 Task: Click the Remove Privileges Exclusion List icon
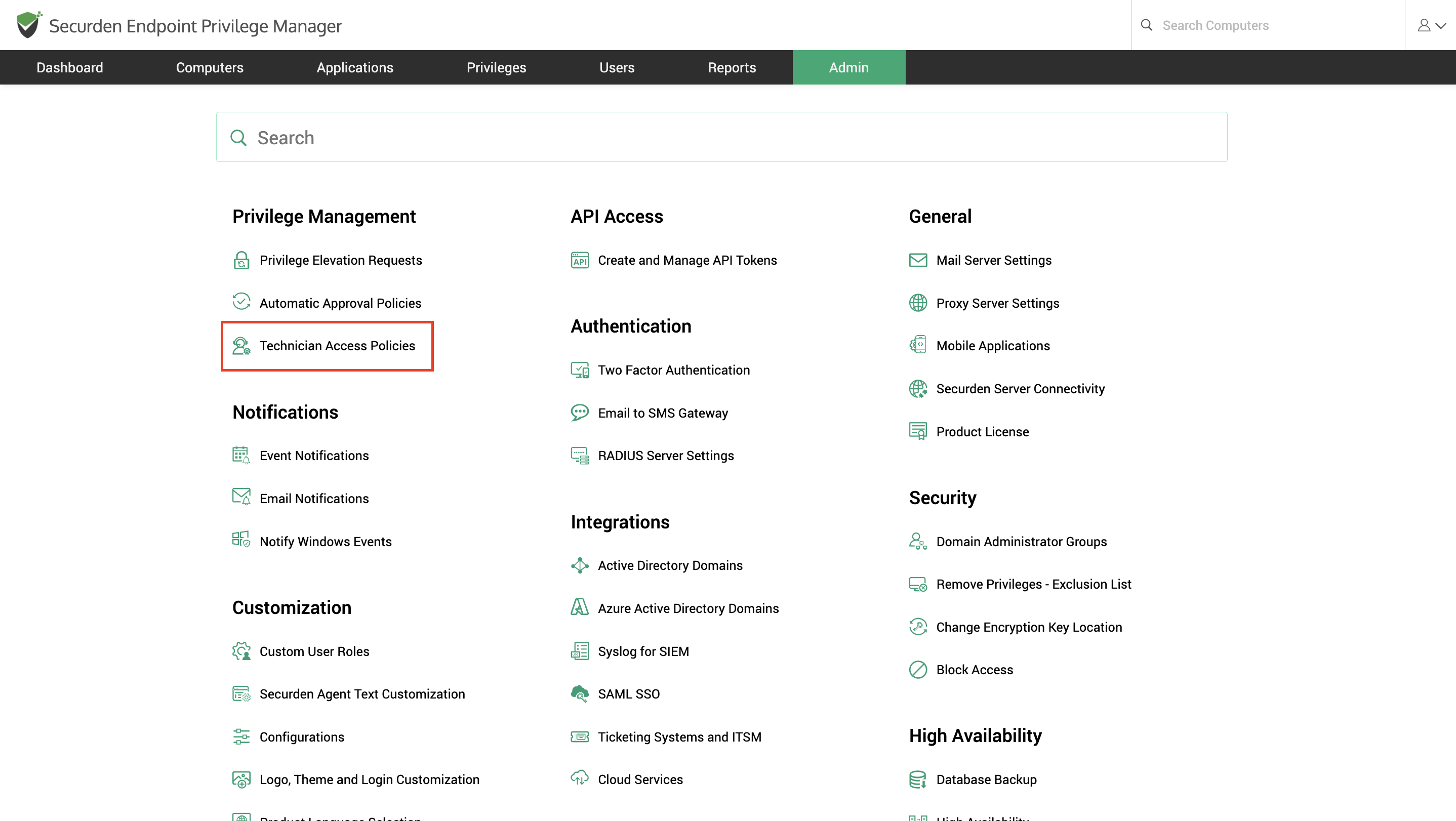[918, 584]
